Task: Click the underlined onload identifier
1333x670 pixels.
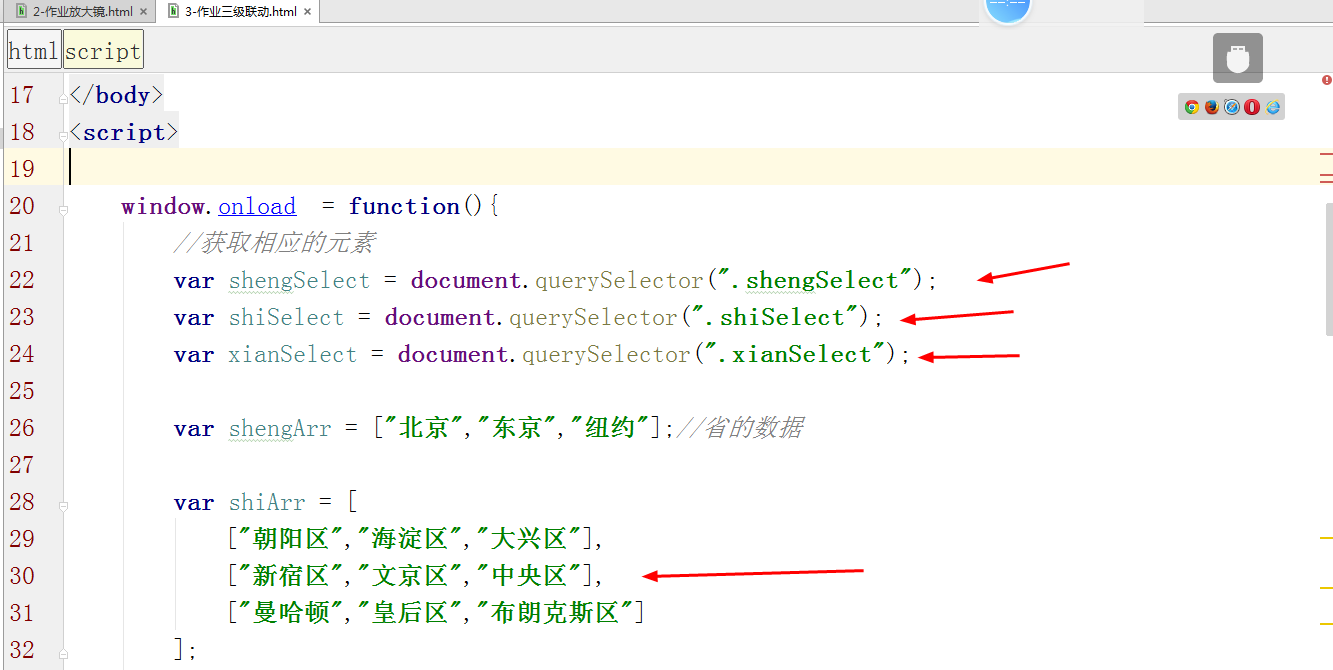Action: tap(256, 206)
